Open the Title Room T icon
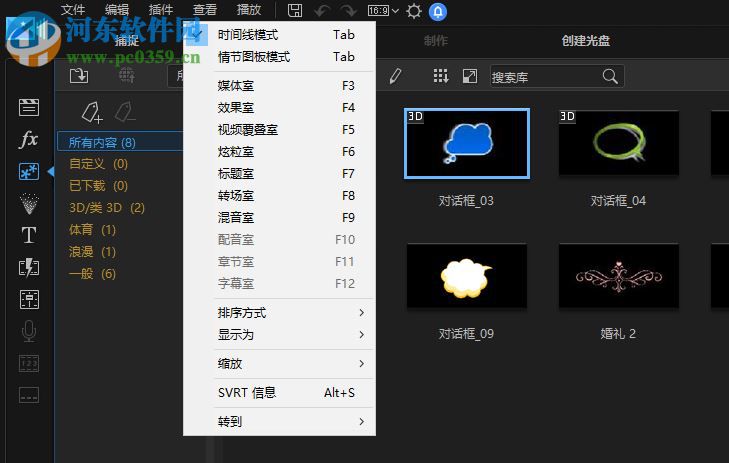 point(29,235)
